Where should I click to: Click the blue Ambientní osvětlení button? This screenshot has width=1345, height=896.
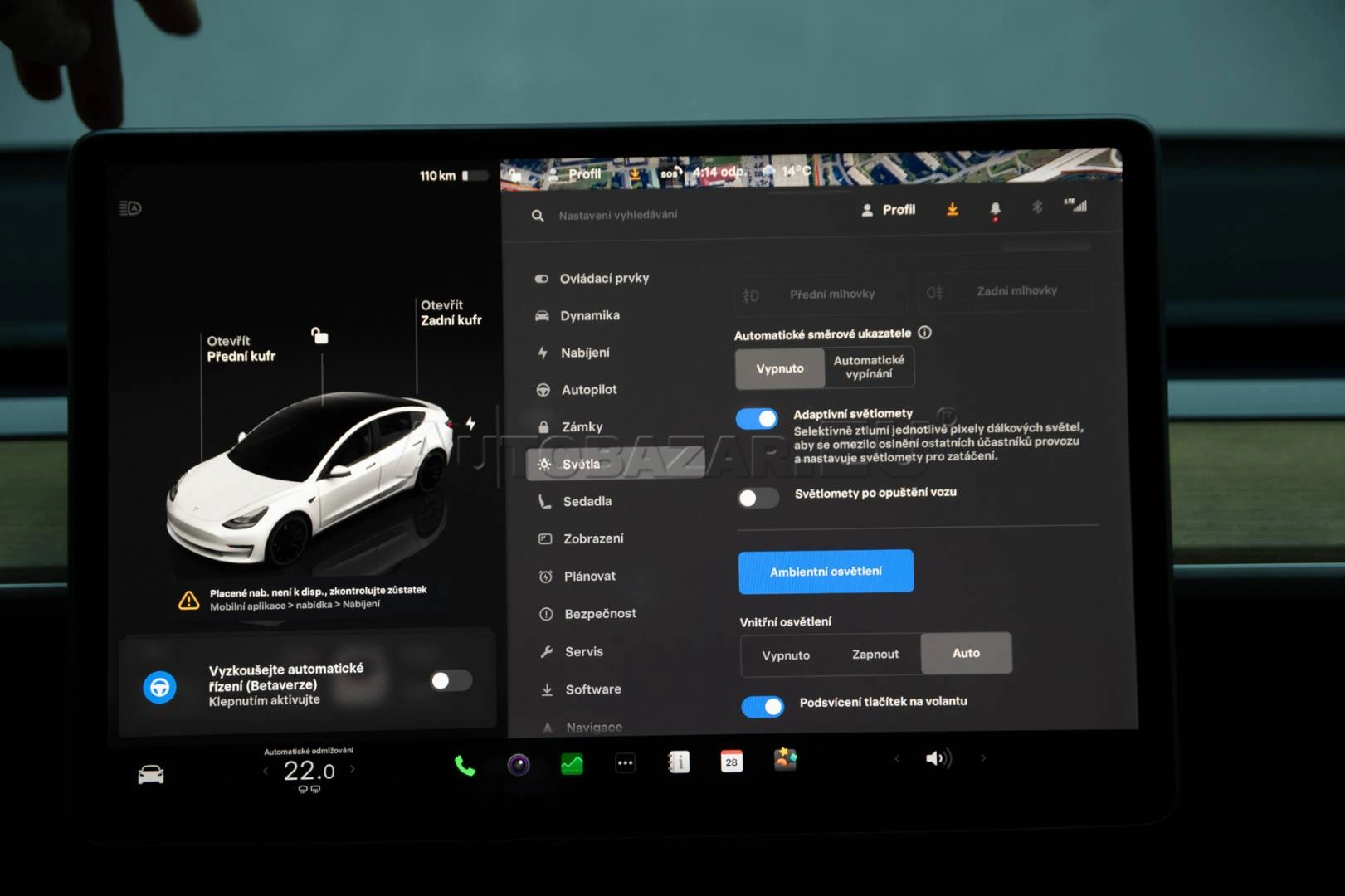(826, 572)
